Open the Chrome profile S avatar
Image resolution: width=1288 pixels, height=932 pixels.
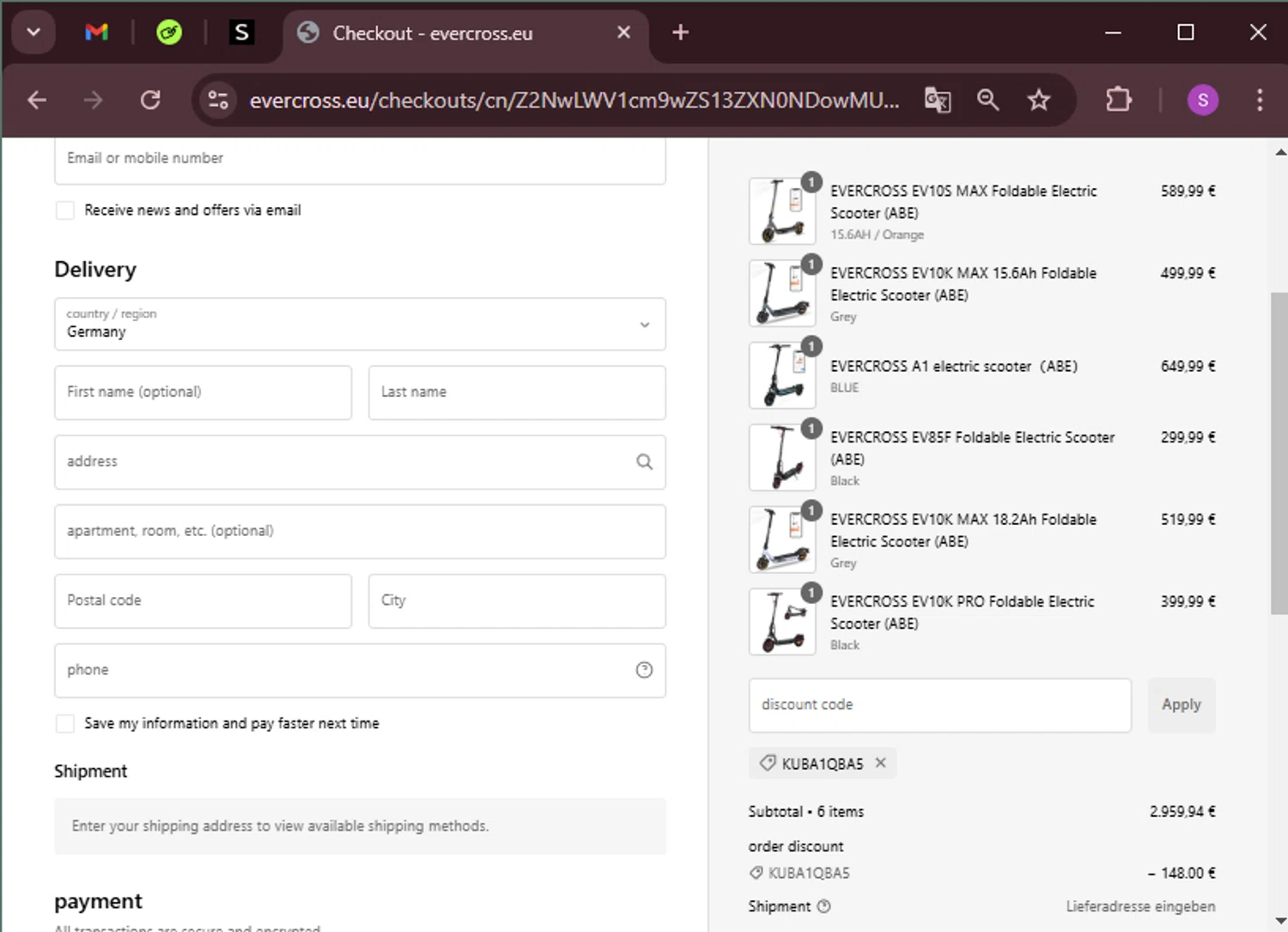point(1203,101)
